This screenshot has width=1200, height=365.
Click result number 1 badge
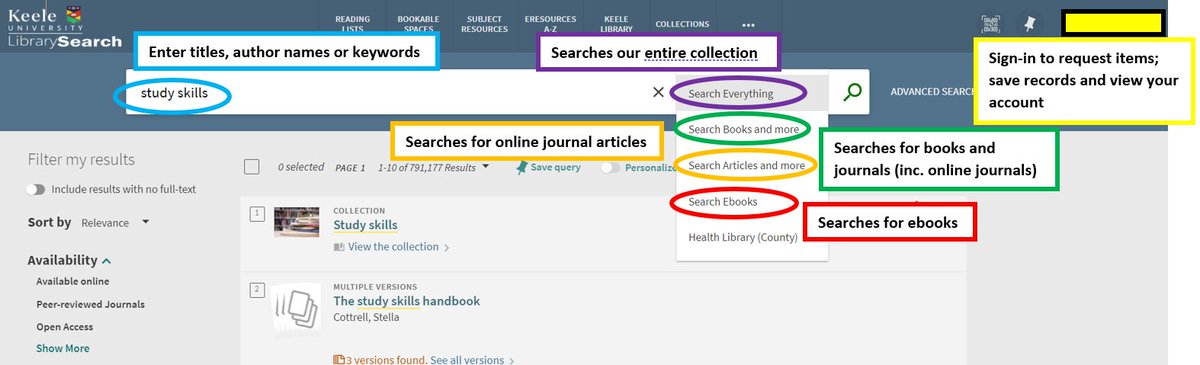257,213
